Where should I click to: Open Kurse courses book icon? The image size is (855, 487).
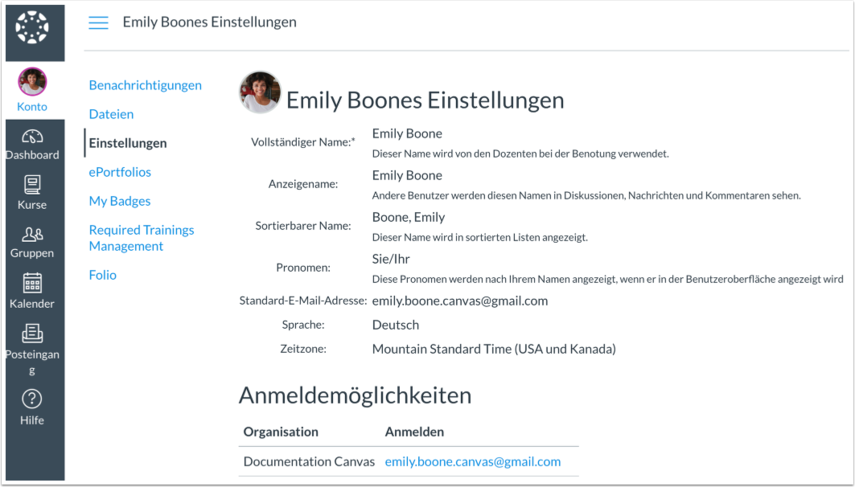coord(32,185)
